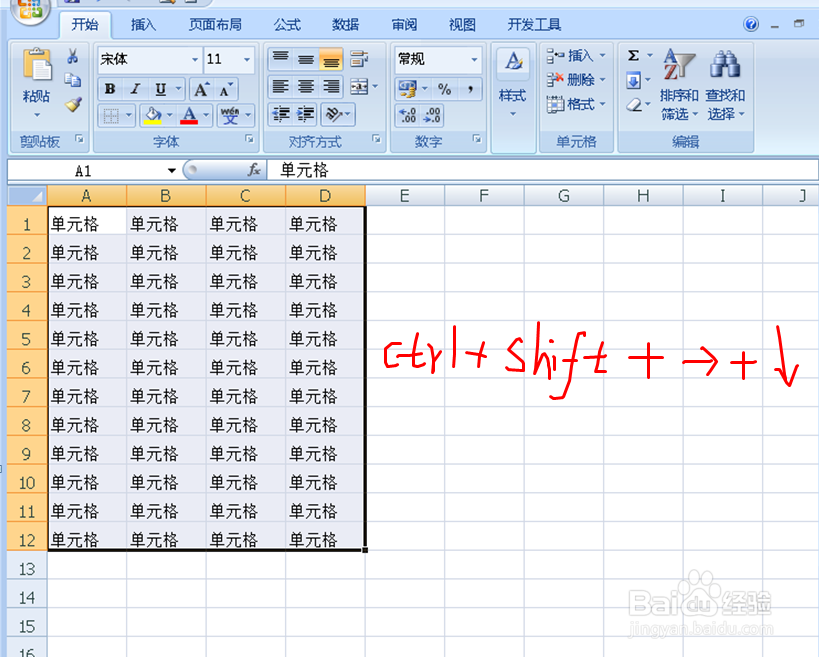Viewport: 819px width, 657px height.
Task: Click the Cut scissors icon
Action: pos(73,56)
